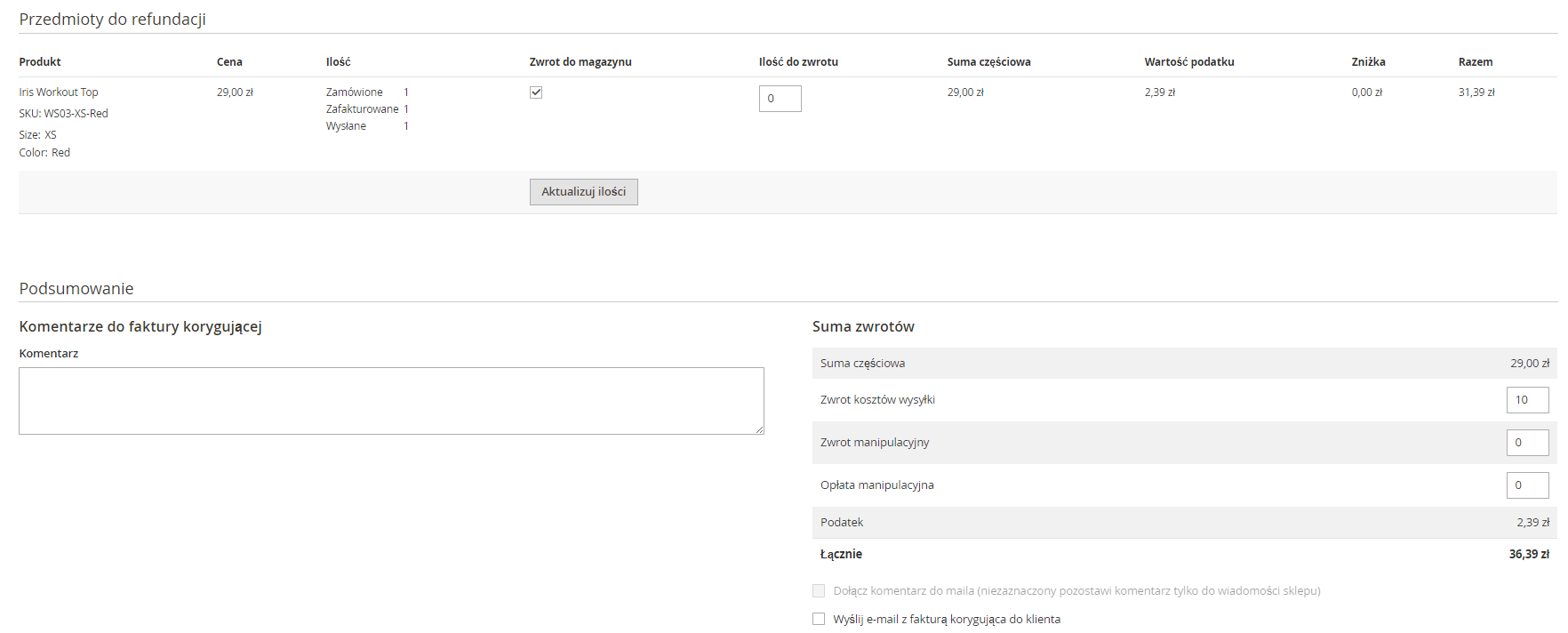Click the item row Wartość podatku 2,39 zł

(1160, 92)
